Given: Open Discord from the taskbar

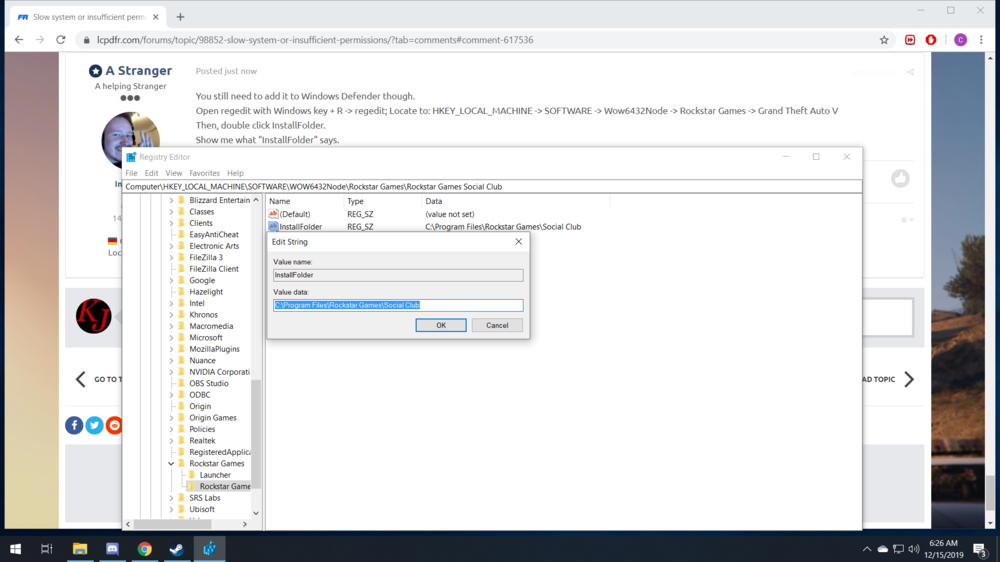Looking at the screenshot, I should point(112,549).
